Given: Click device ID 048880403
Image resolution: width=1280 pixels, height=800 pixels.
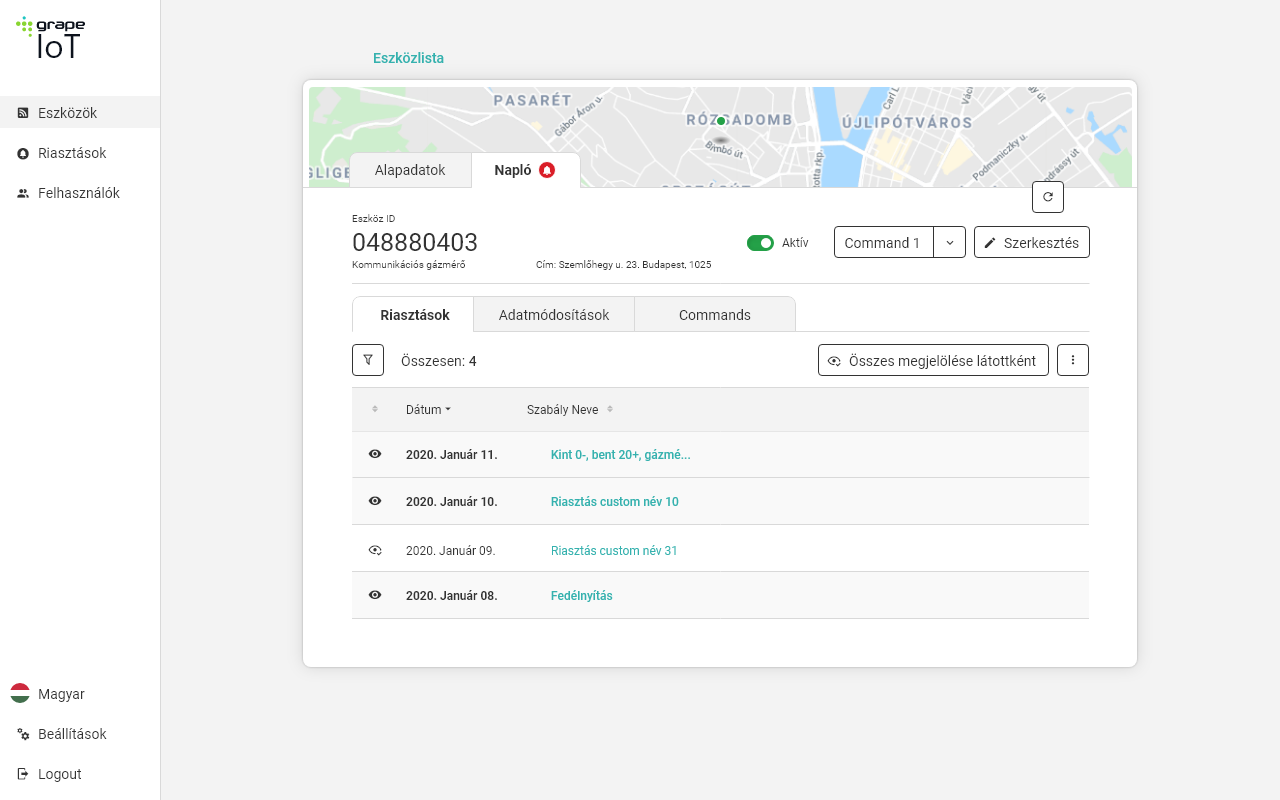Looking at the screenshot, I should pos(415,243).
